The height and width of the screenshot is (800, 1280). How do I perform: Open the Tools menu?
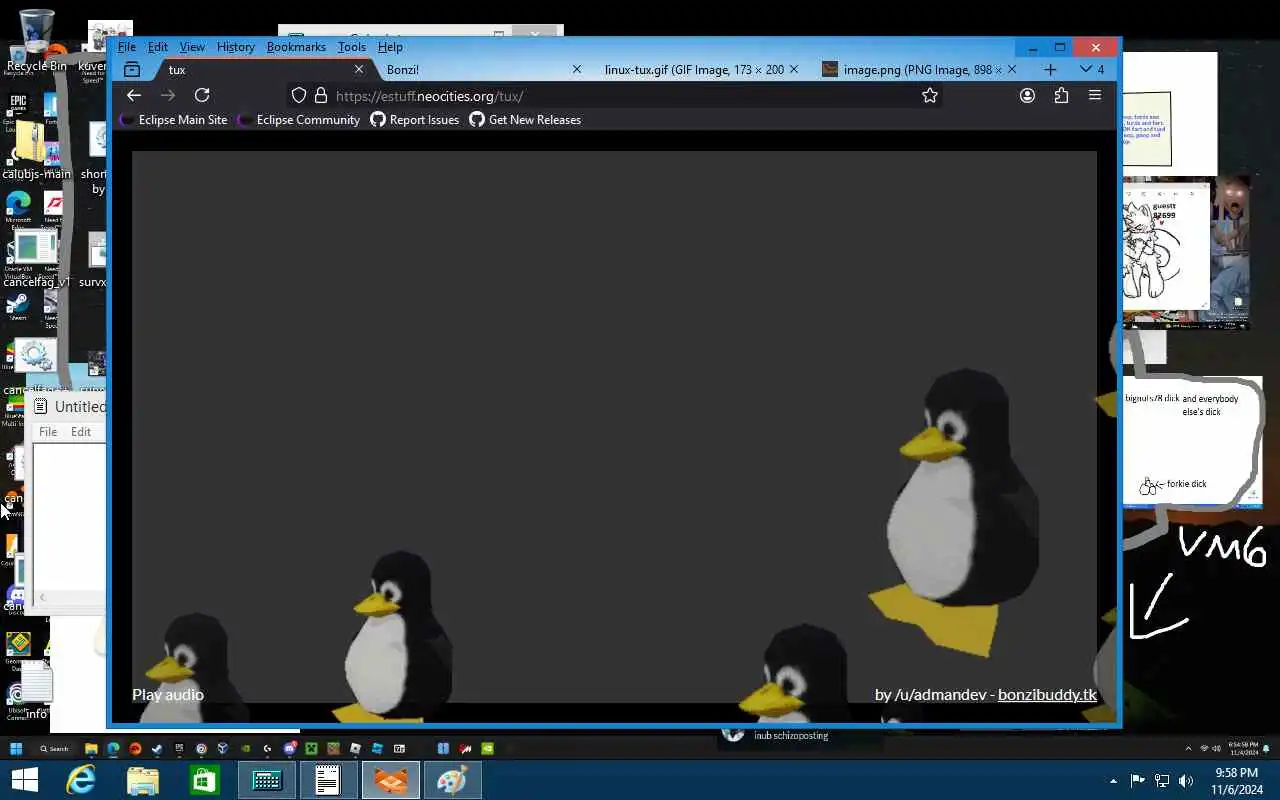pyautogui.click(x=351, y=47)
